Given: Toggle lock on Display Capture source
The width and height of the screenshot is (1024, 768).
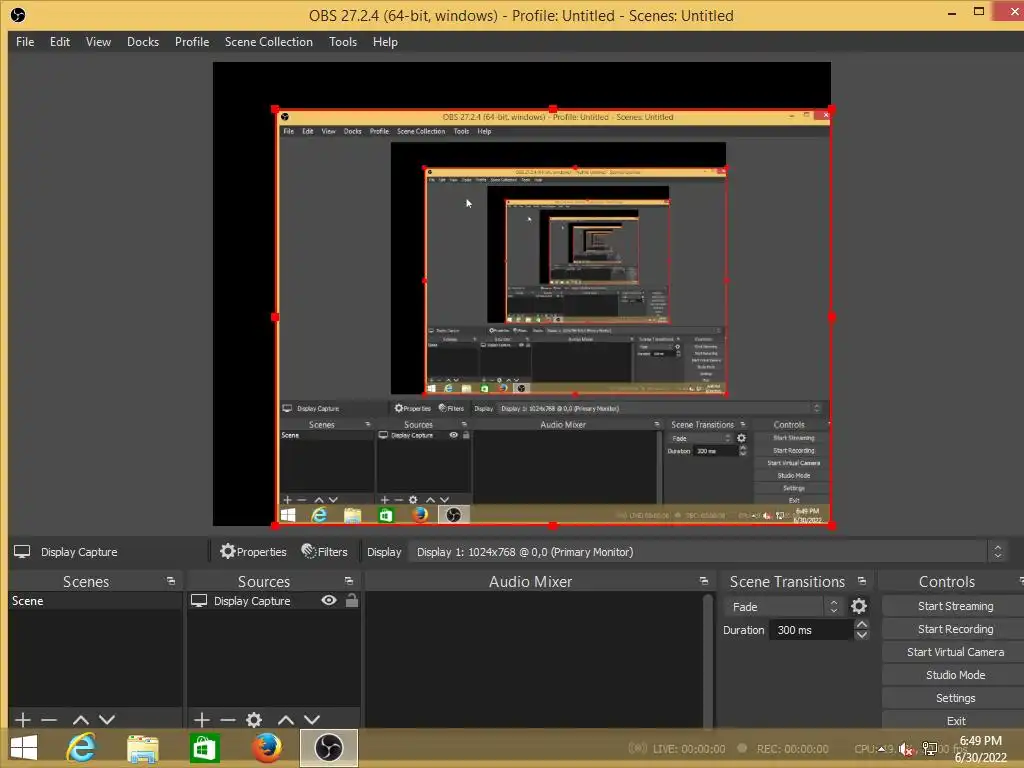Looking at the screenshot, I should coord(351,600).
